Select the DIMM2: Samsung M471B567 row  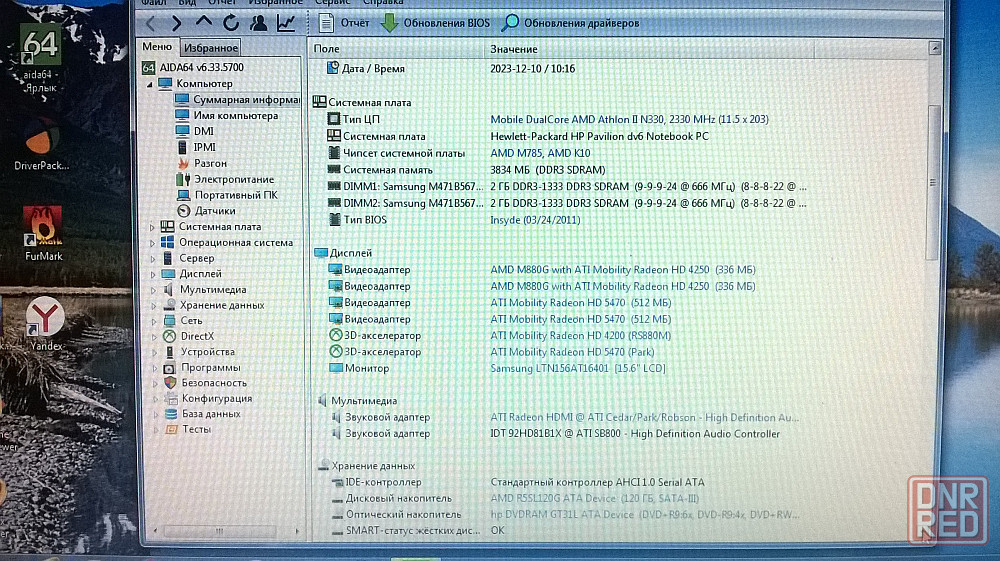point(566,203)
